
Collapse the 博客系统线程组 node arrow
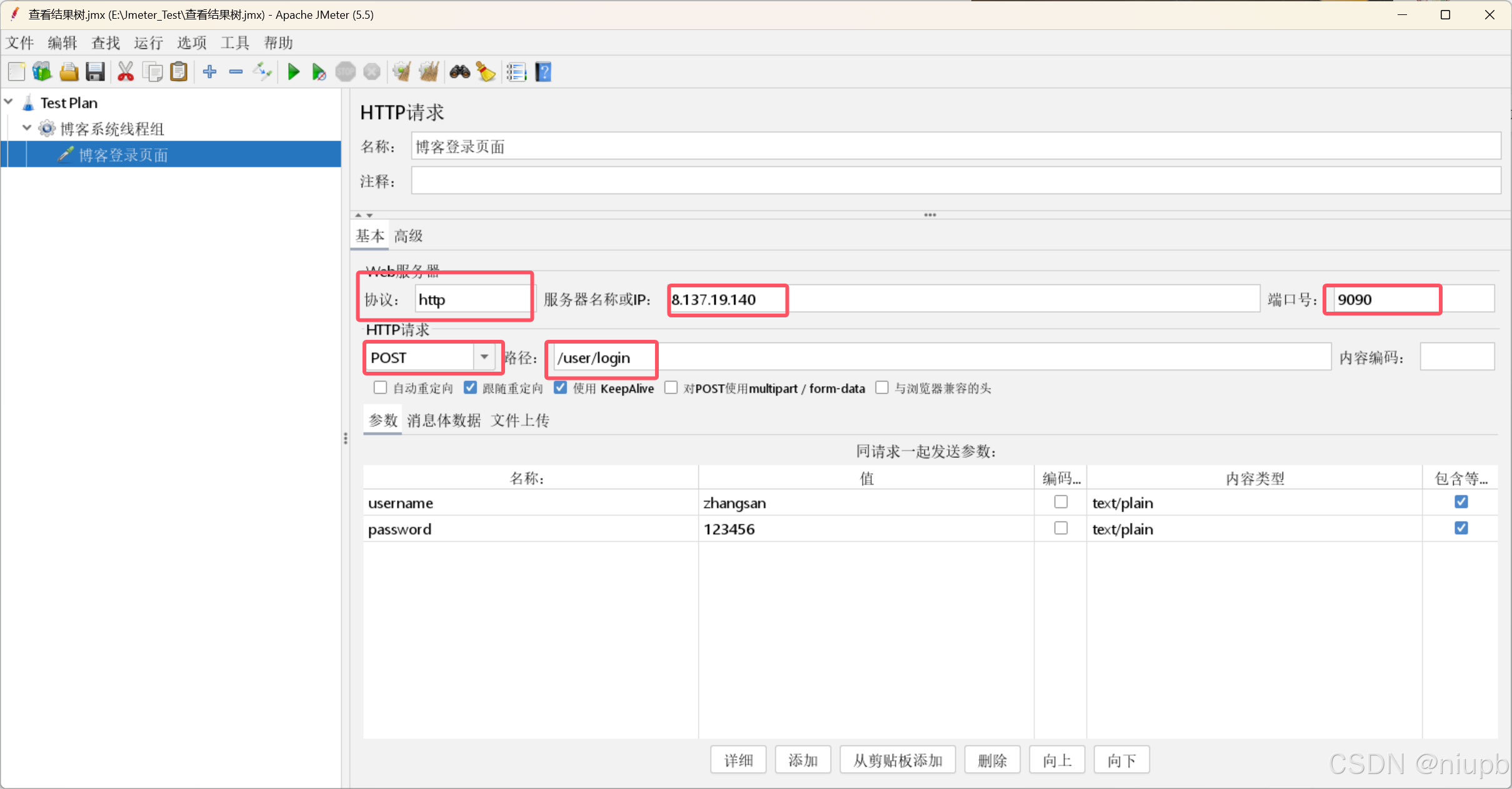[27, 128]
